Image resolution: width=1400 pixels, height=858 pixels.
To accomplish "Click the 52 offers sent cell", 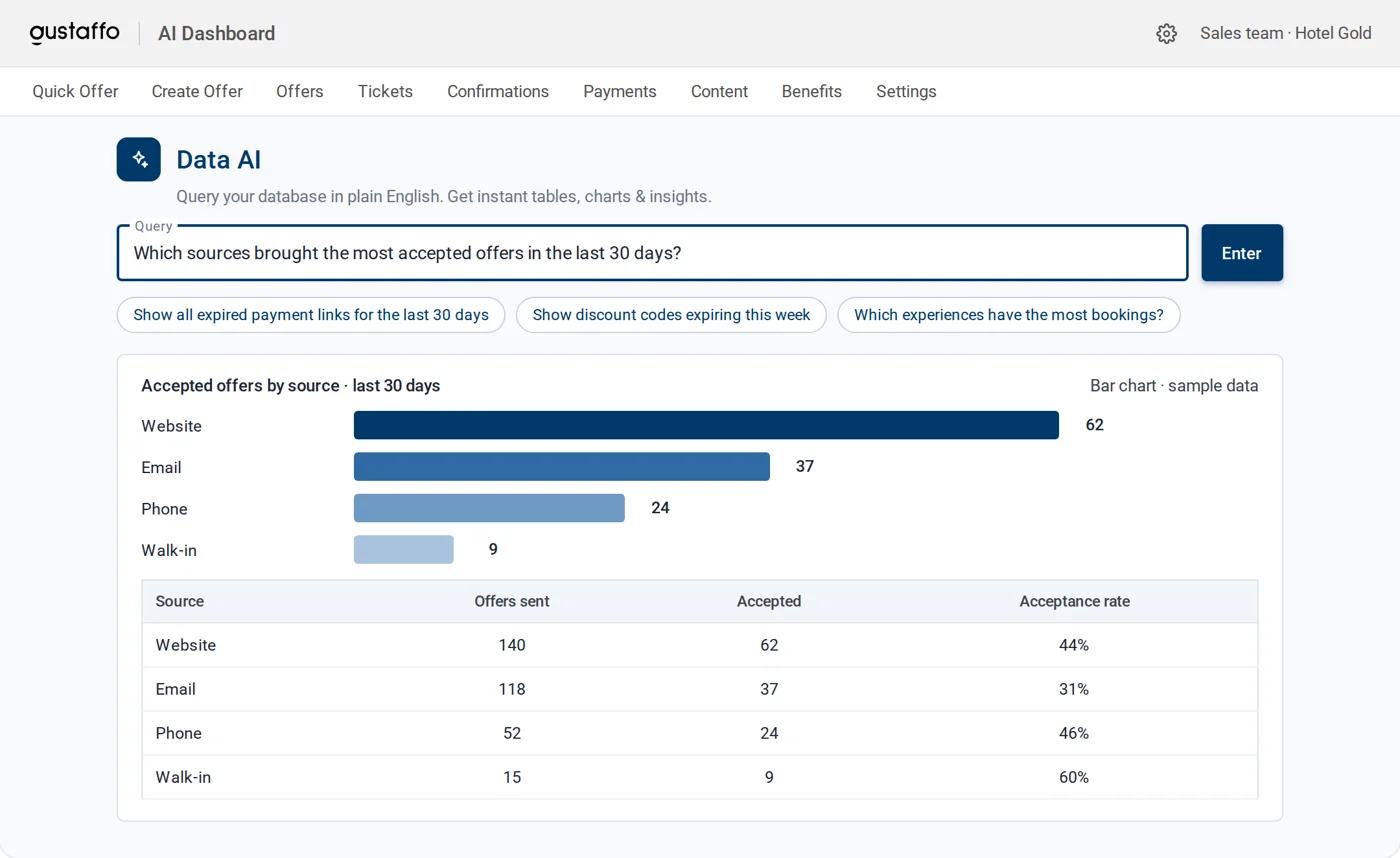I will [512, 733].
